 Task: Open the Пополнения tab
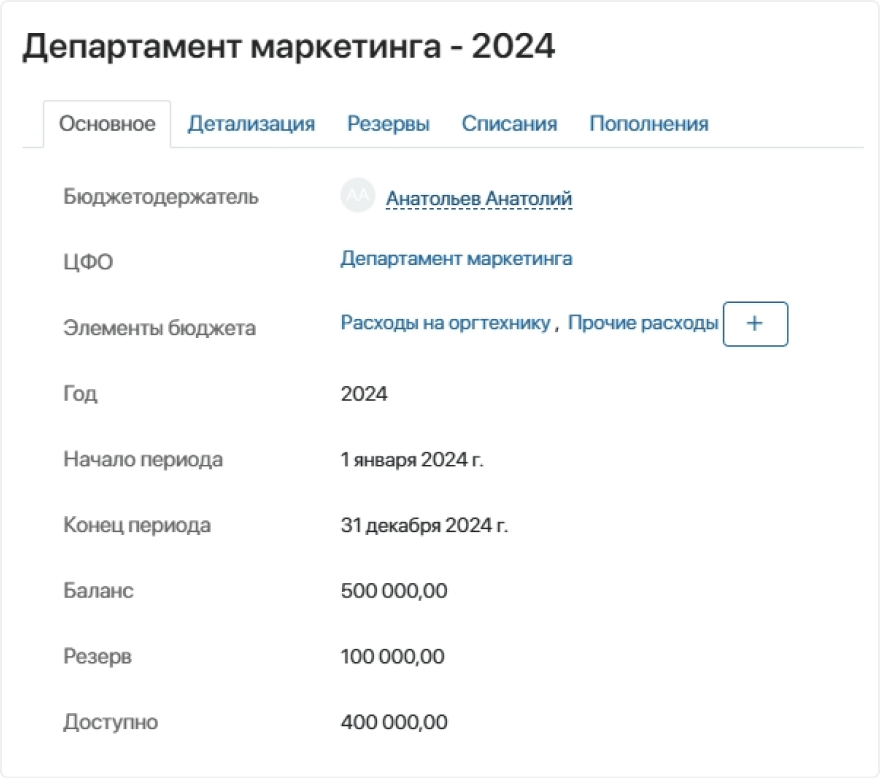(648, 124)
